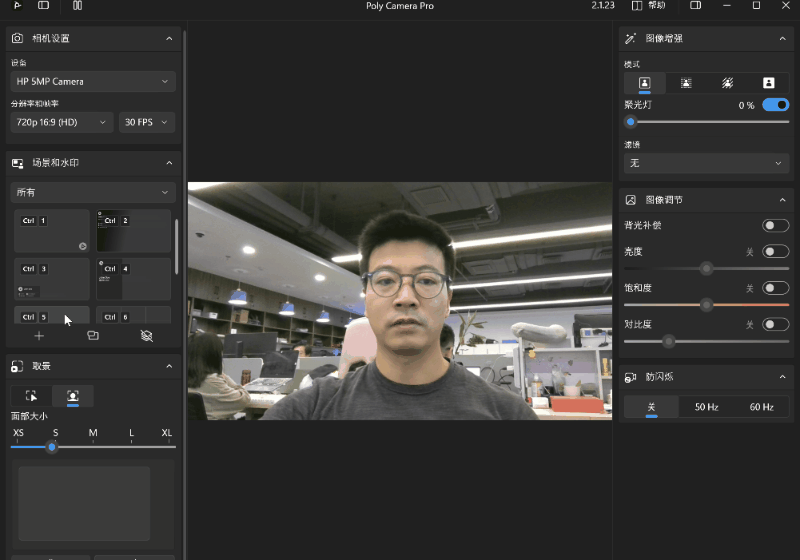Image resolution: width=800 pixels, height=560 pixels.
Task: Toggle the left sidebar panel icon in title bar
Action: (43, 6)
